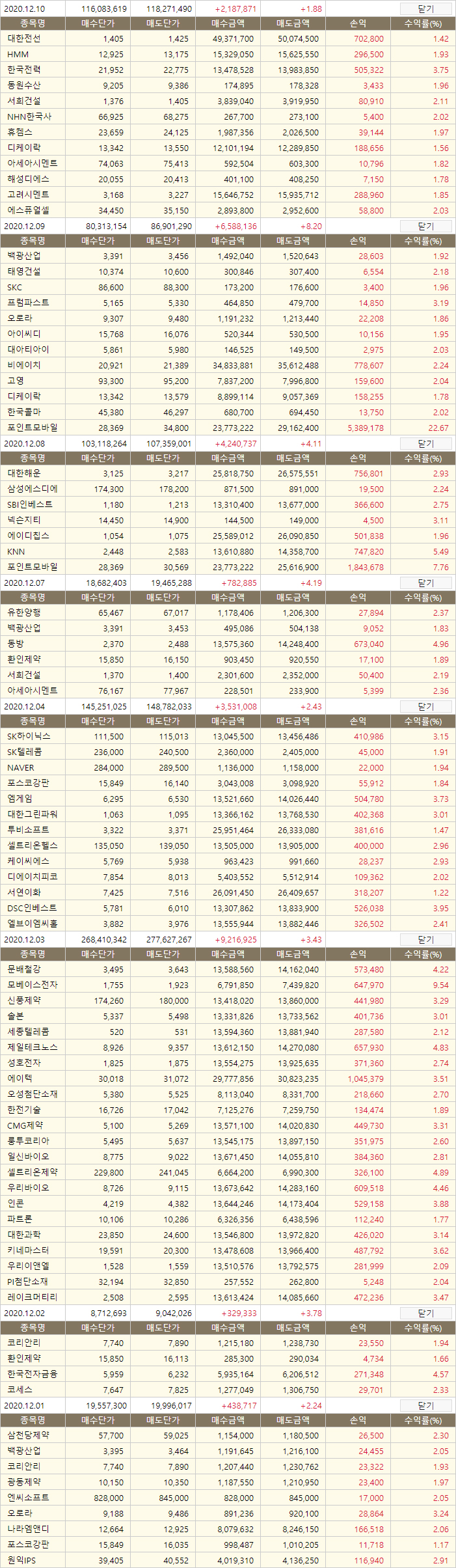The width and height of the screenshot is (456, 1568).
Task: Select the 모베이스전자 stock name
Action: (x=32, y=985)
